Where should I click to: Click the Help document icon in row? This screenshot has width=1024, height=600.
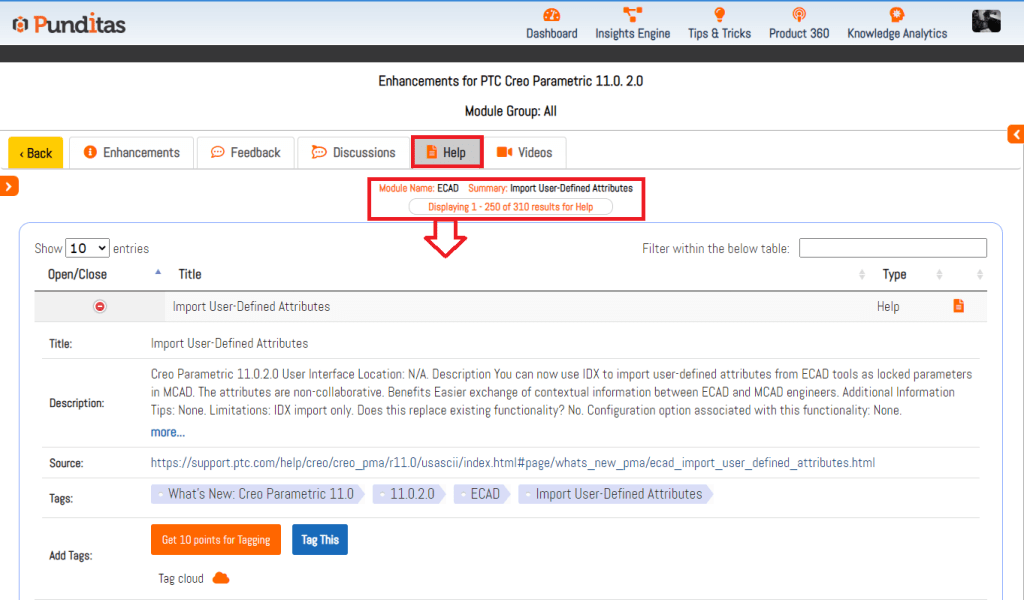[x=958, y=306]
